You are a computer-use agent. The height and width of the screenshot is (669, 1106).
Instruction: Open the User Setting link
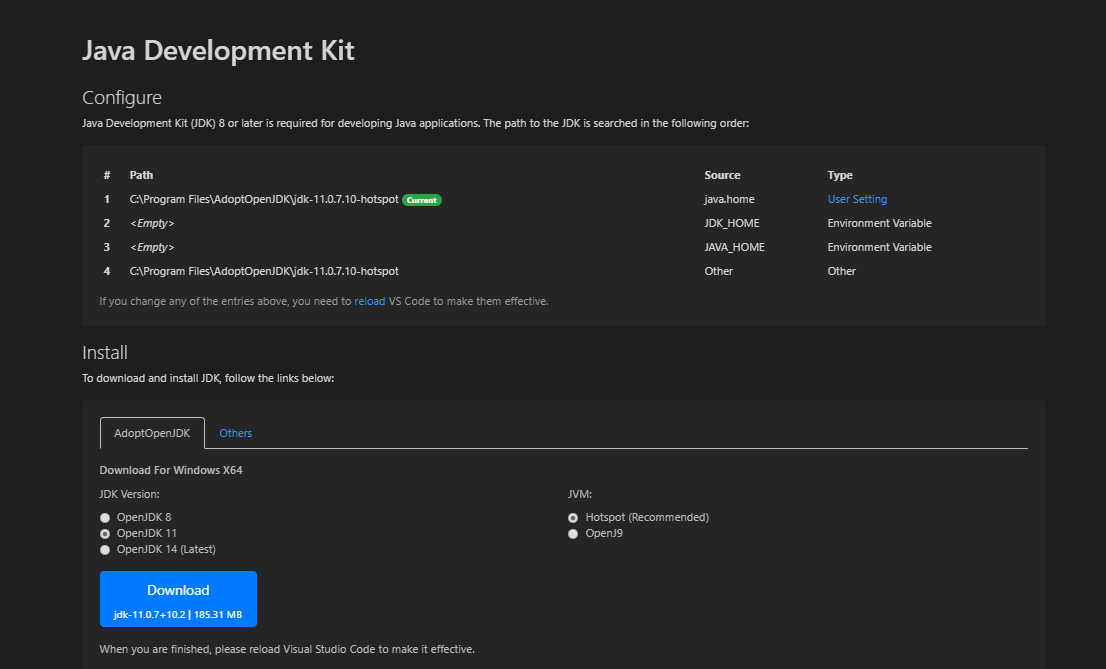pos(857,200)
